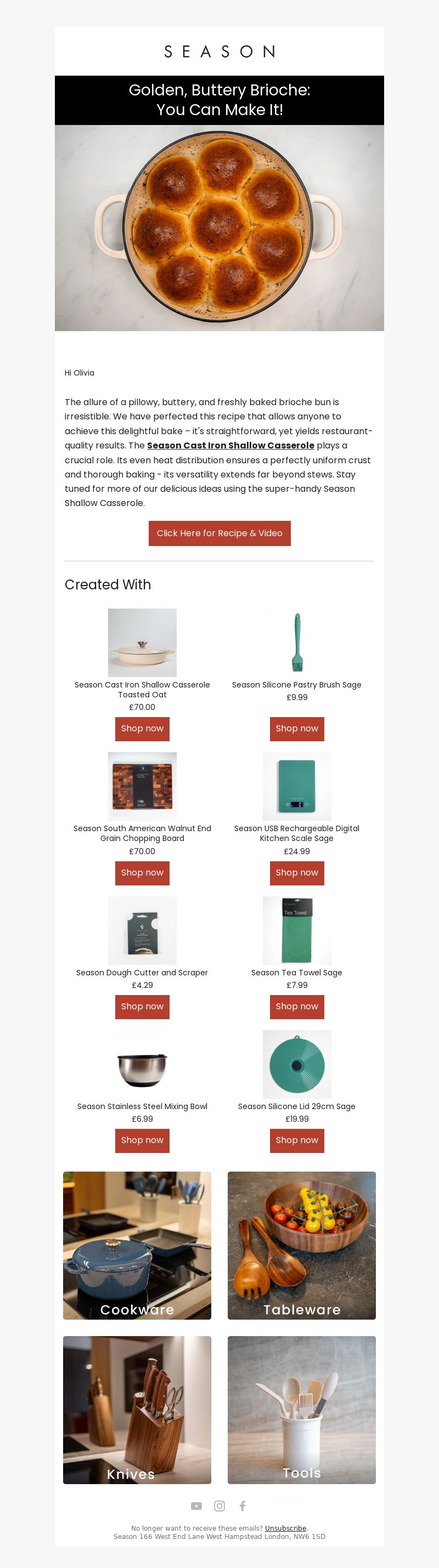Open the Facebook social icon
The image size is (439, 1568).
click(243, 1506)
